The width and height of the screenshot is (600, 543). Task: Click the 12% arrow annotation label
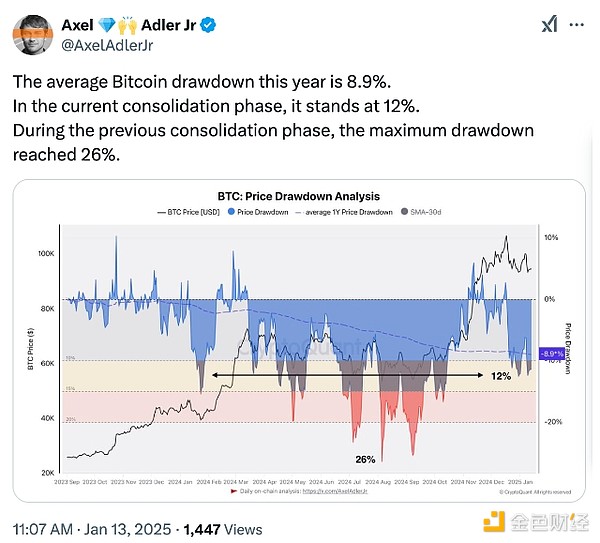pyautogui.click(x=501, y=376)
